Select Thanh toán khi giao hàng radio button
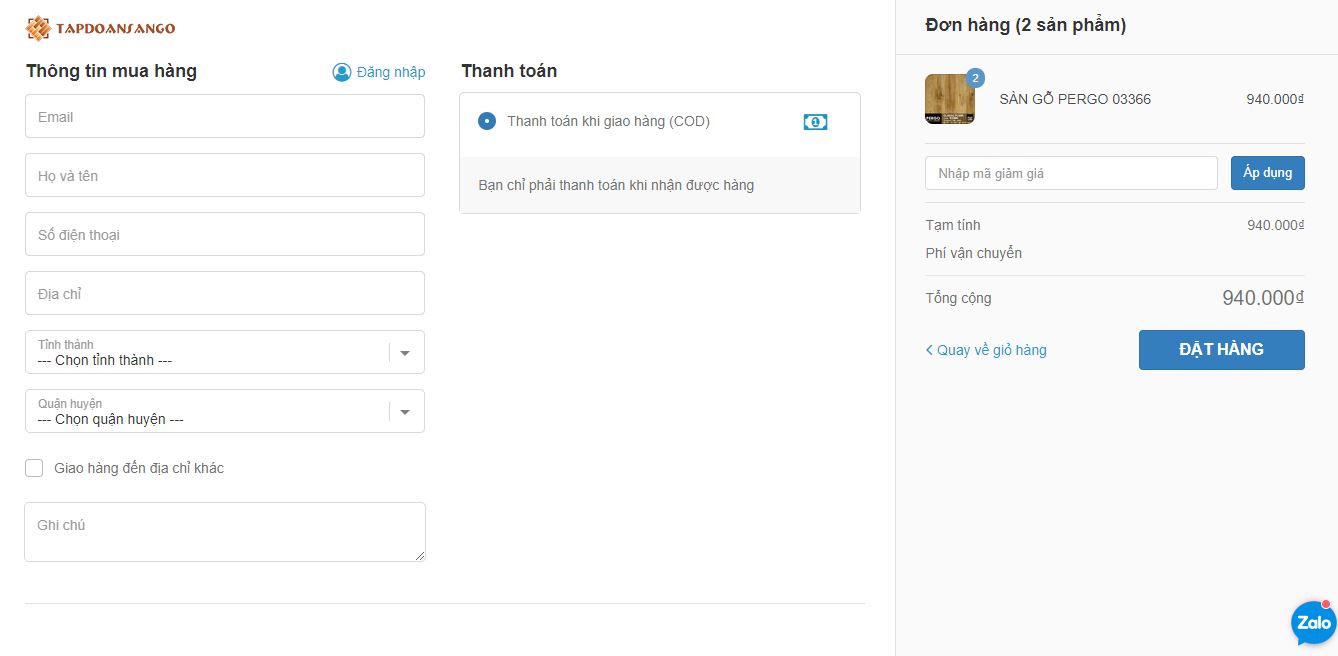The width and height of the screenshot is (1338, 656). pyautogui.click(x=487, y=122)
